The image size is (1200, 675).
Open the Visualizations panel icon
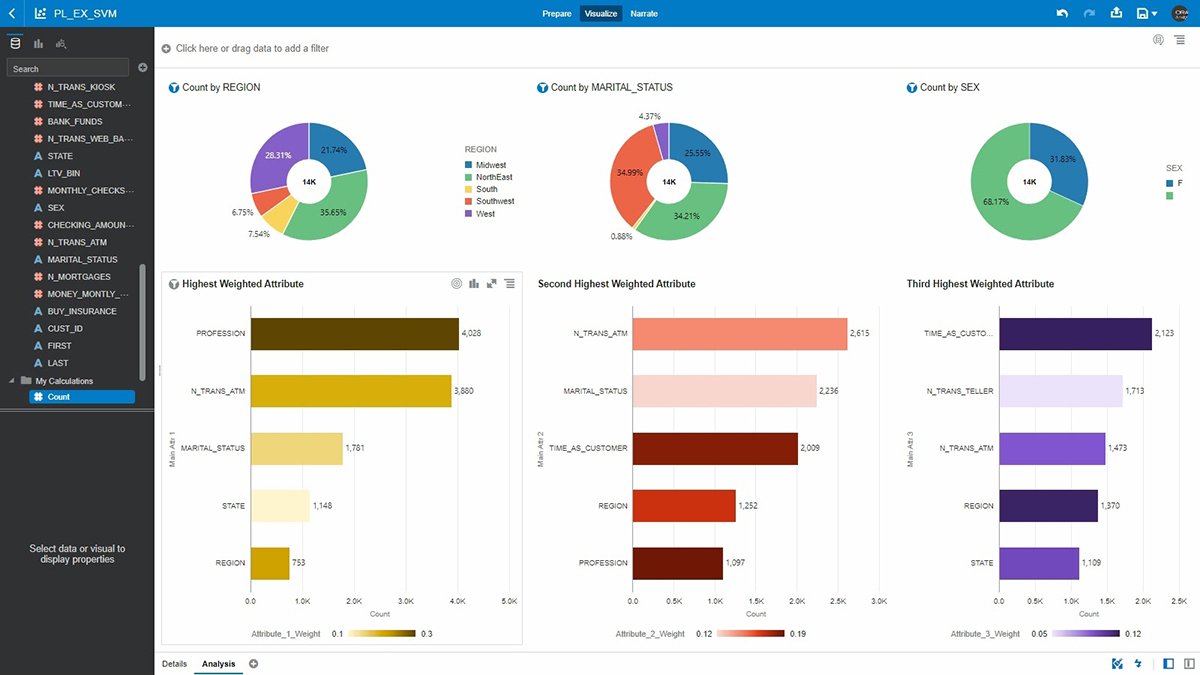[39, 42]
